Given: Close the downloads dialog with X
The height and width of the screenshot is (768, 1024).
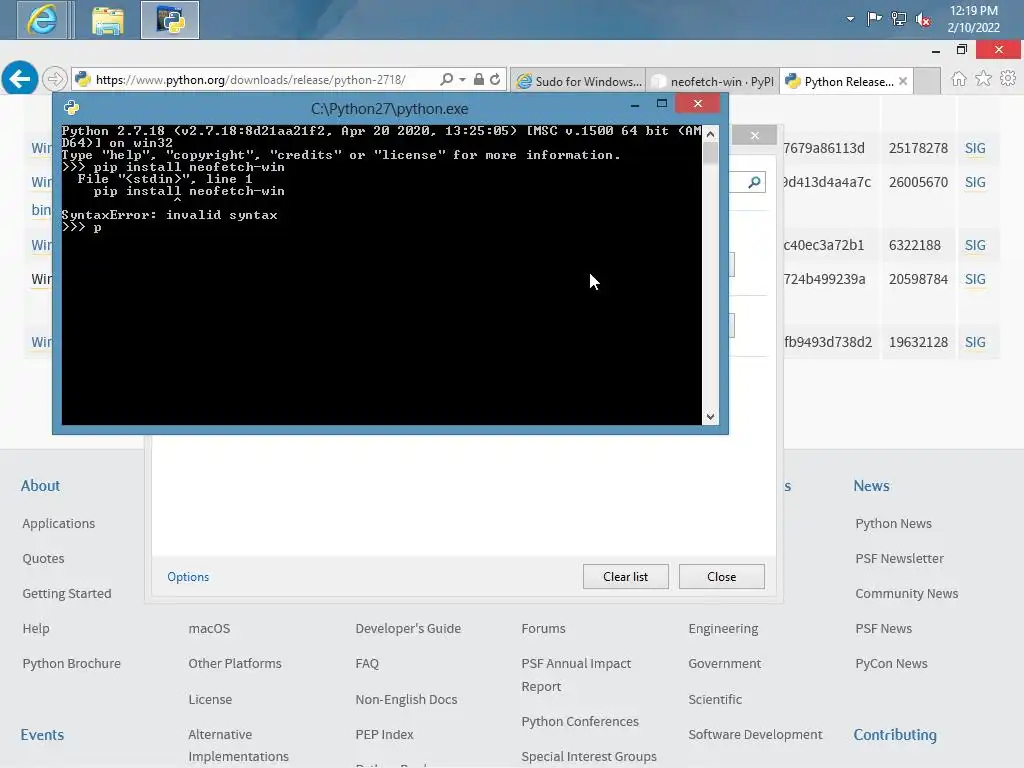Looking at the screenshot, I should tap(754, 135).
